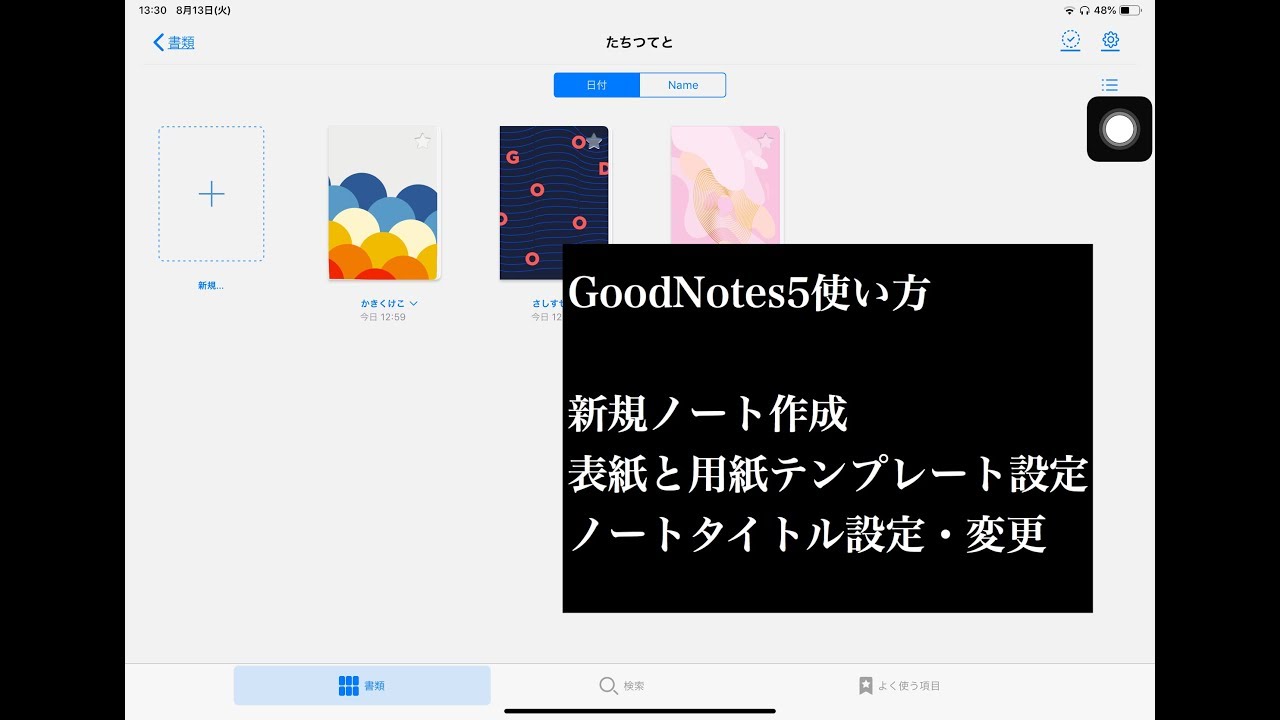Viewport: 1280px width, 720px height.
Task: Open よく使う項目 favorites tab
Action: pos(899,686)
